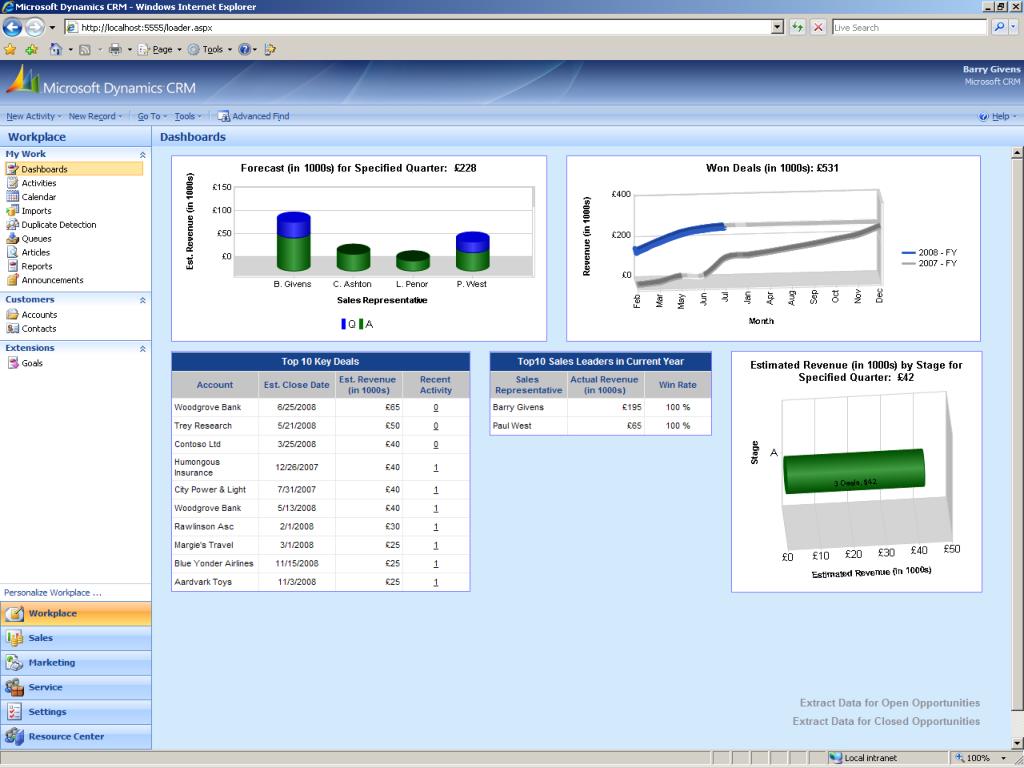Click Extract Data for Open Opportunities

pos(889,703)
